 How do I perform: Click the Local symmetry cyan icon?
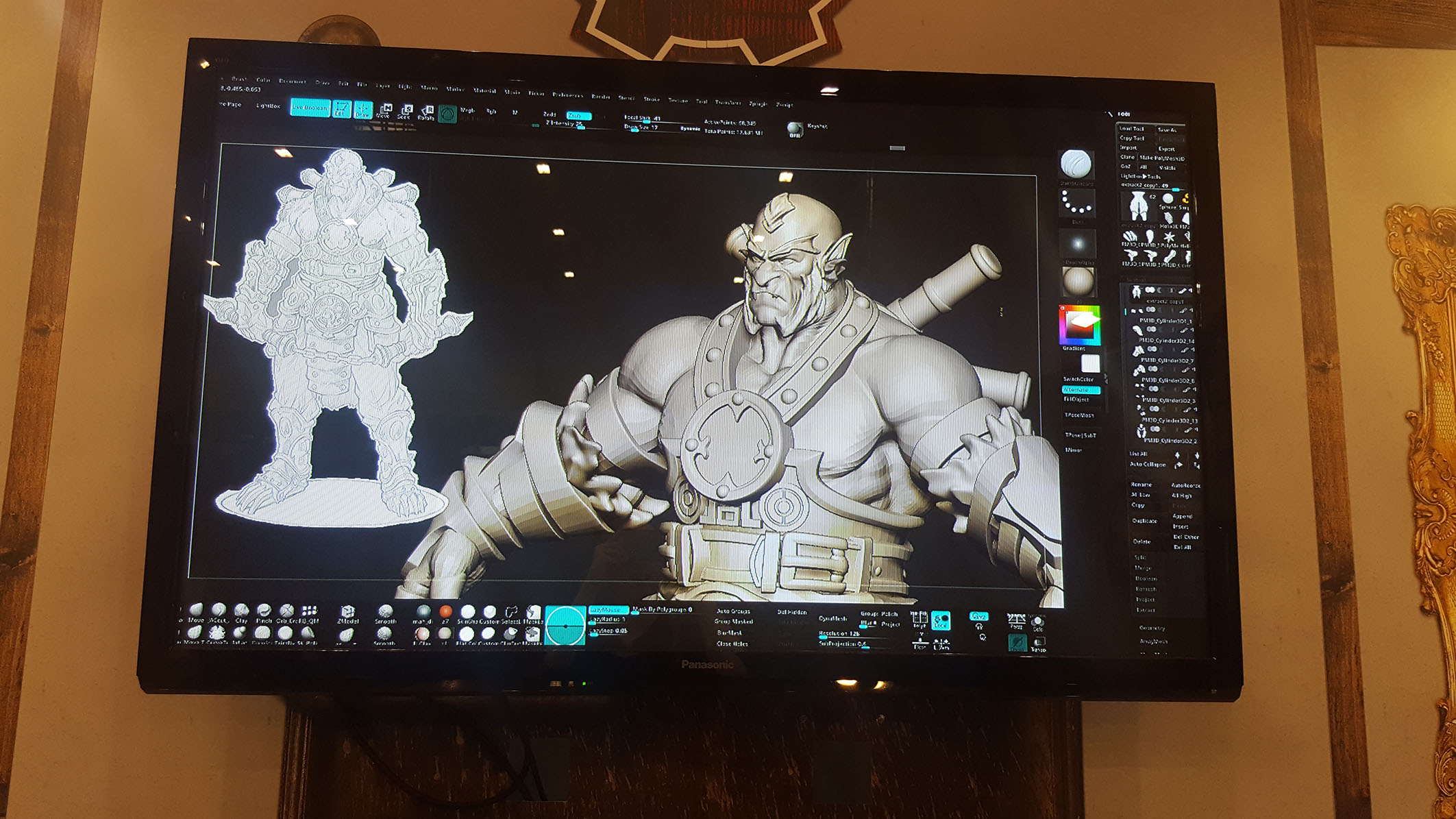pos(941,620)
